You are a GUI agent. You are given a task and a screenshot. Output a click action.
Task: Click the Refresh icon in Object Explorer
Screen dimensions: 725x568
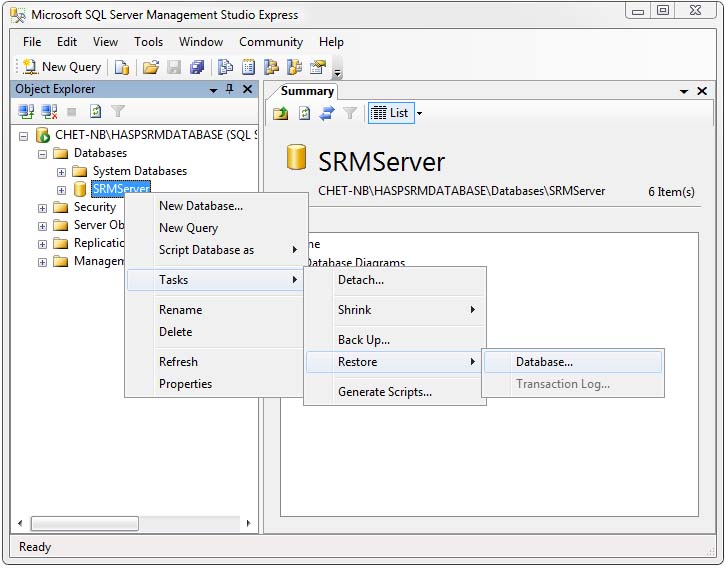click(x=95, y=111)
